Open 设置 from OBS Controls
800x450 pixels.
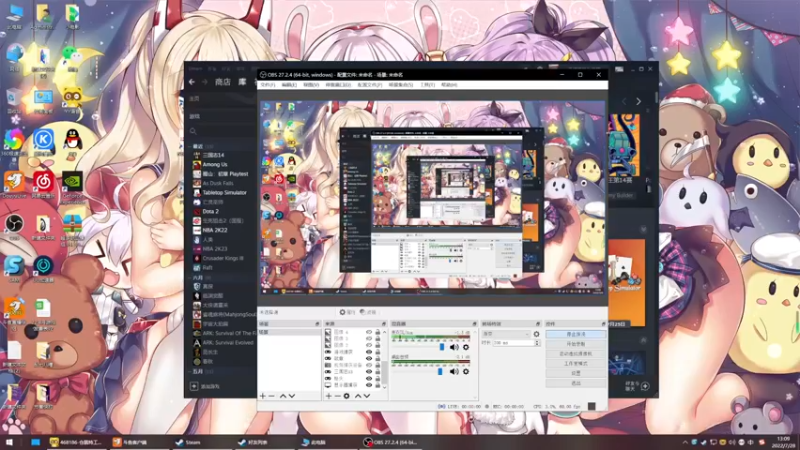[x=576, y=373]
